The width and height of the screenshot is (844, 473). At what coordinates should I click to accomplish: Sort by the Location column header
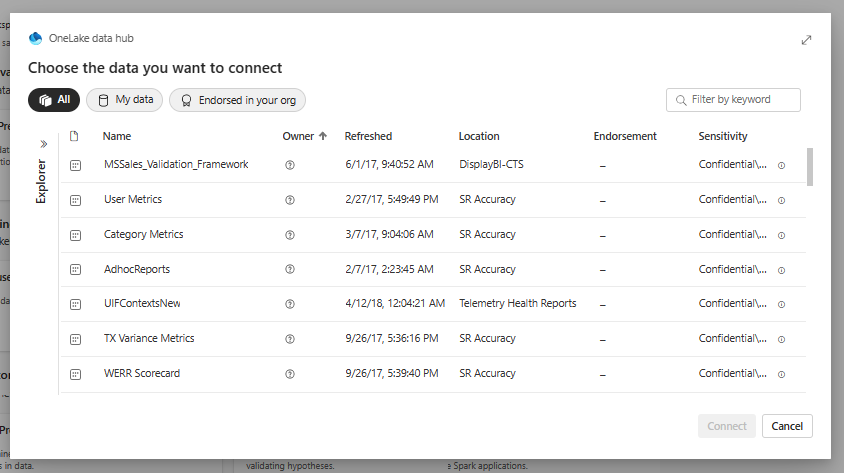479,136
